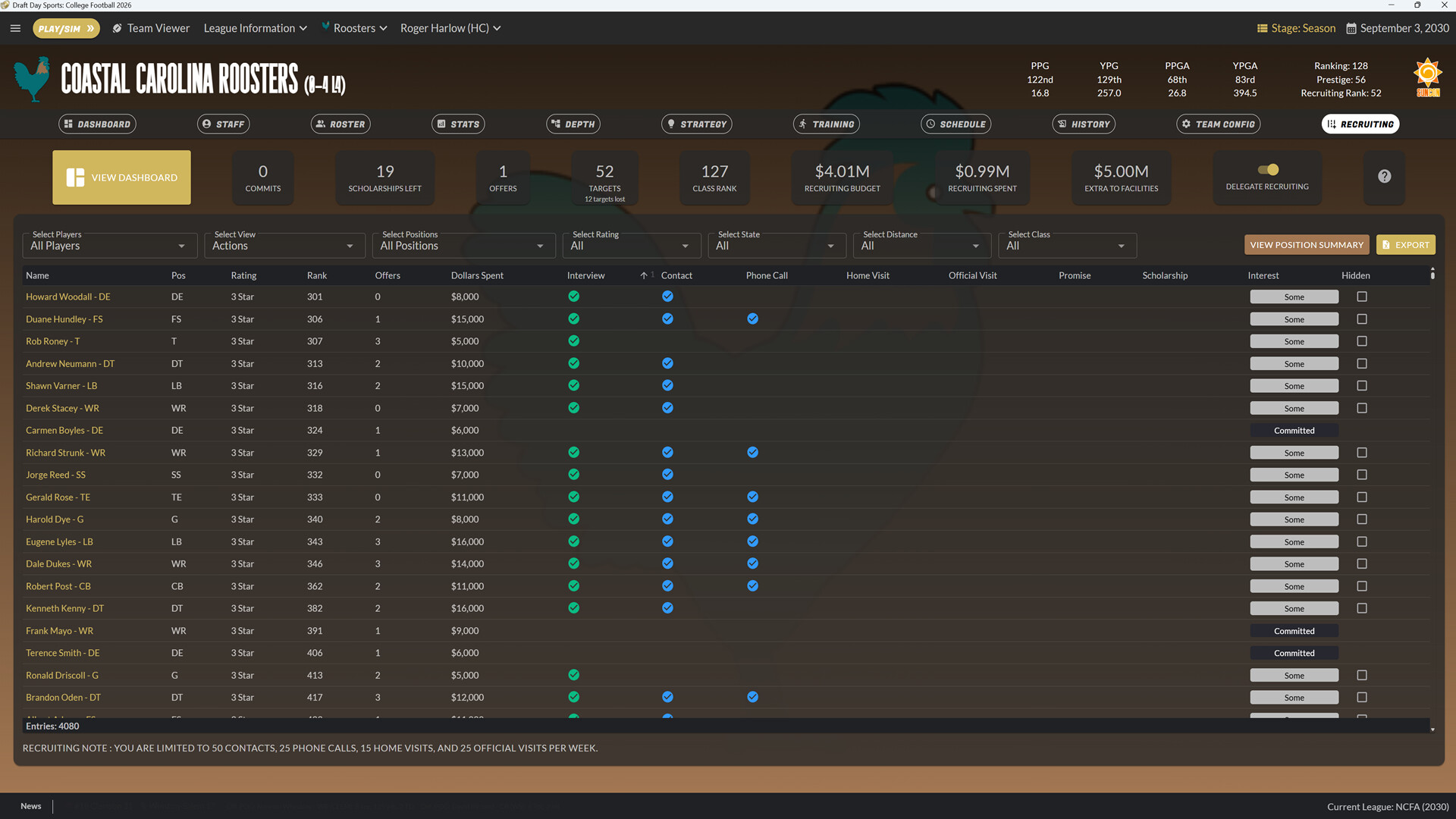Switch to the Schedule tab
1456x819 pixels.
[955, 124]
